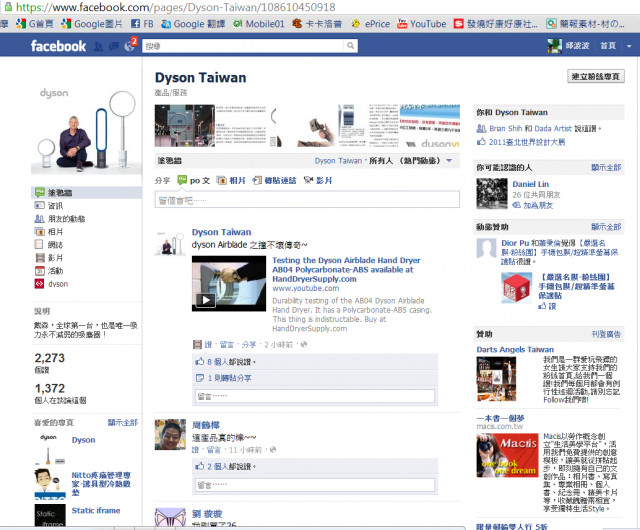Click share icon next to 1 share count

click(x=200, y=378)
